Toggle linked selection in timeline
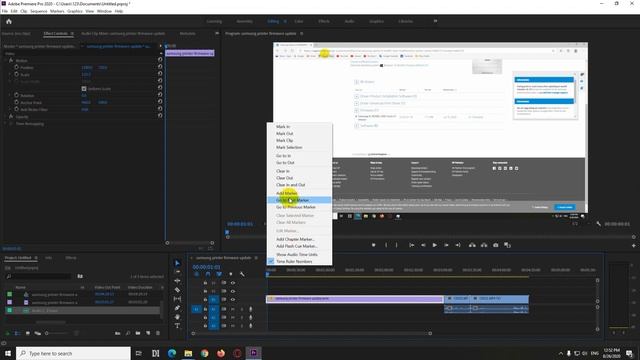Viewport: 640px width, 360px height. (x=219, y=274)
